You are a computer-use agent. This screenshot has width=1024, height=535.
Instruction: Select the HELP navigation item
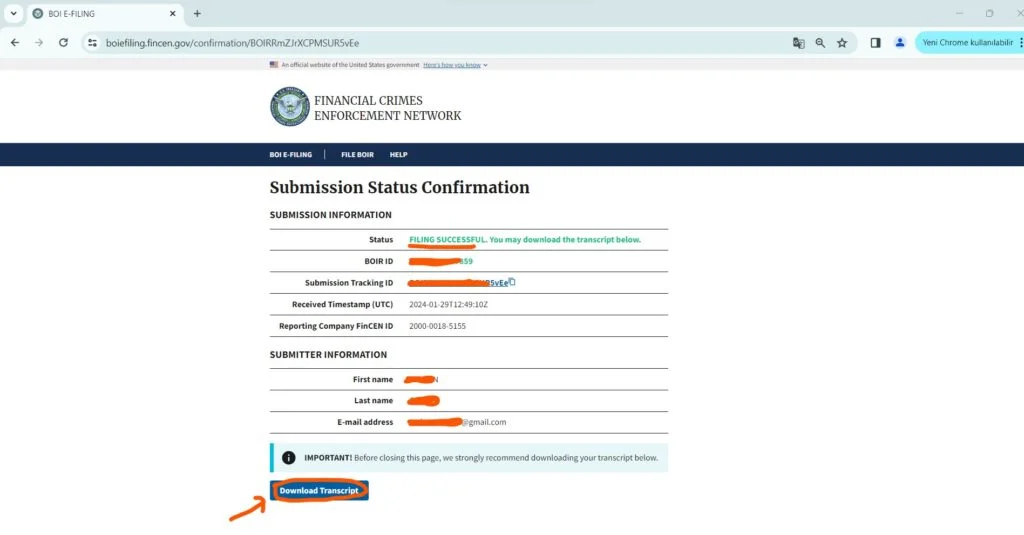(x=398, y=155)
